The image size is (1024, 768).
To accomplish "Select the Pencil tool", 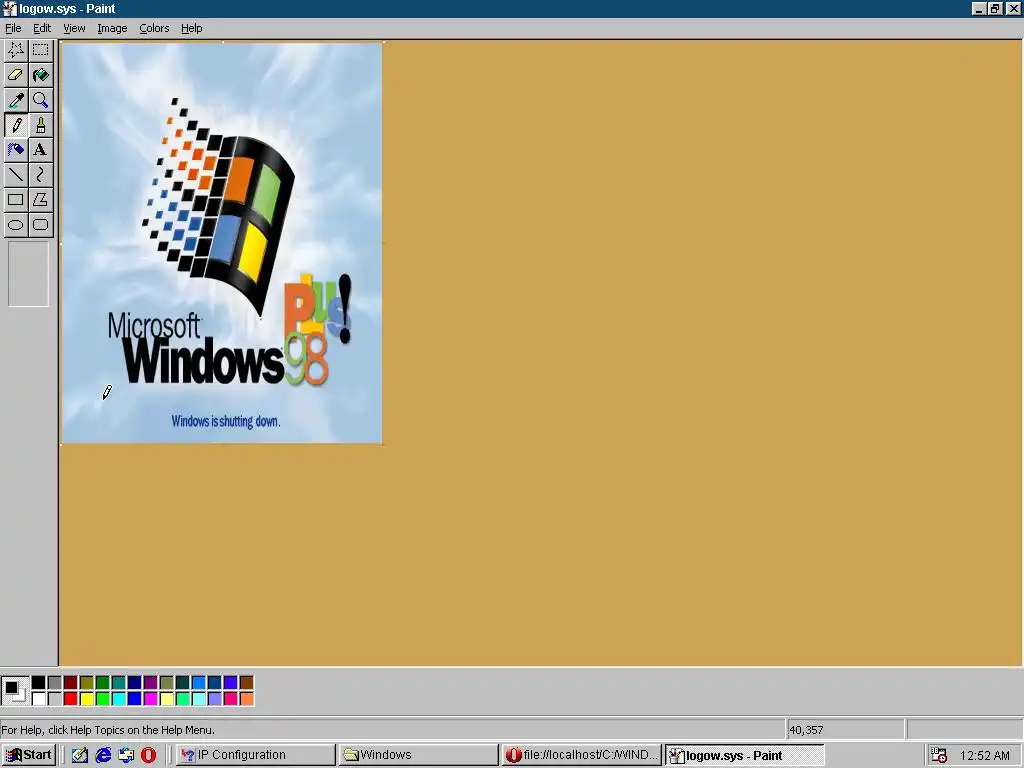I will [x=16, y=125].
